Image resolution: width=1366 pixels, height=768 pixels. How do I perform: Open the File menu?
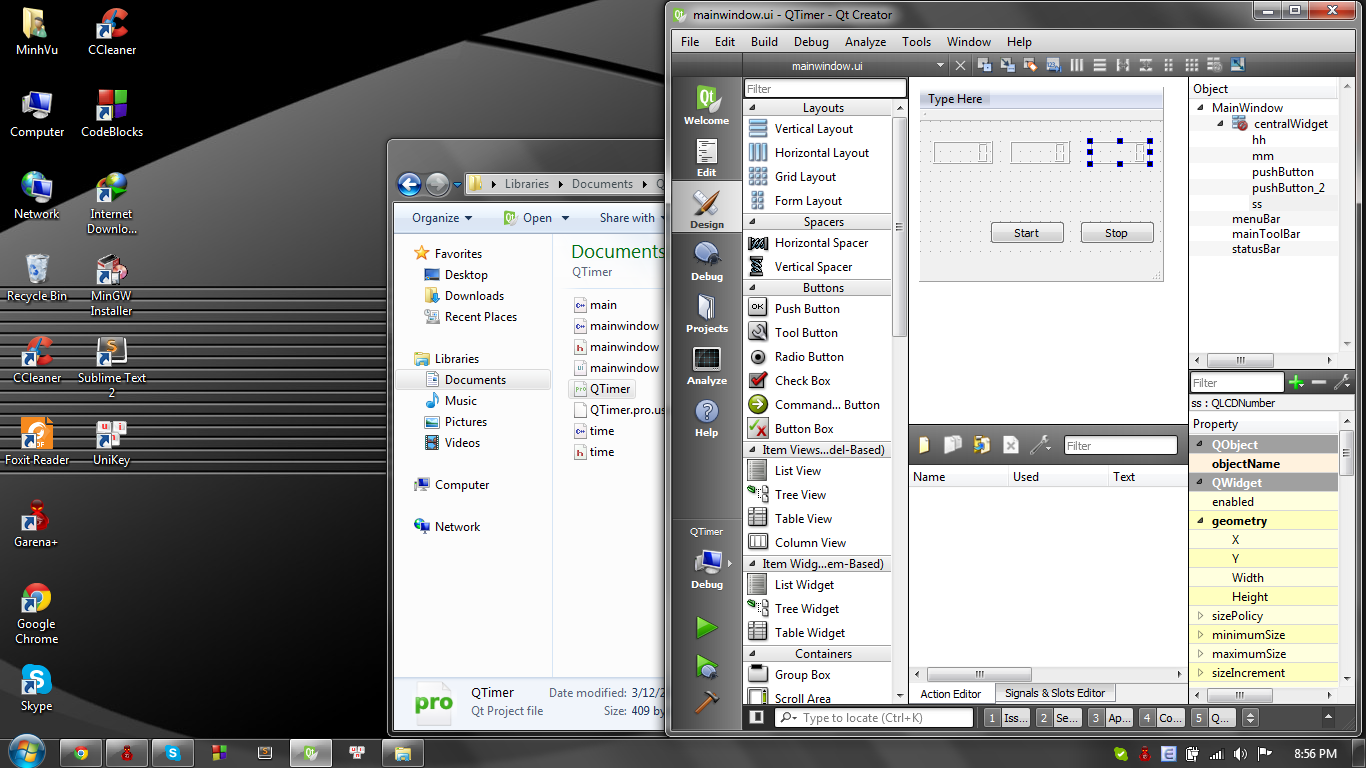pyautogui.click(x=690, y=41)
